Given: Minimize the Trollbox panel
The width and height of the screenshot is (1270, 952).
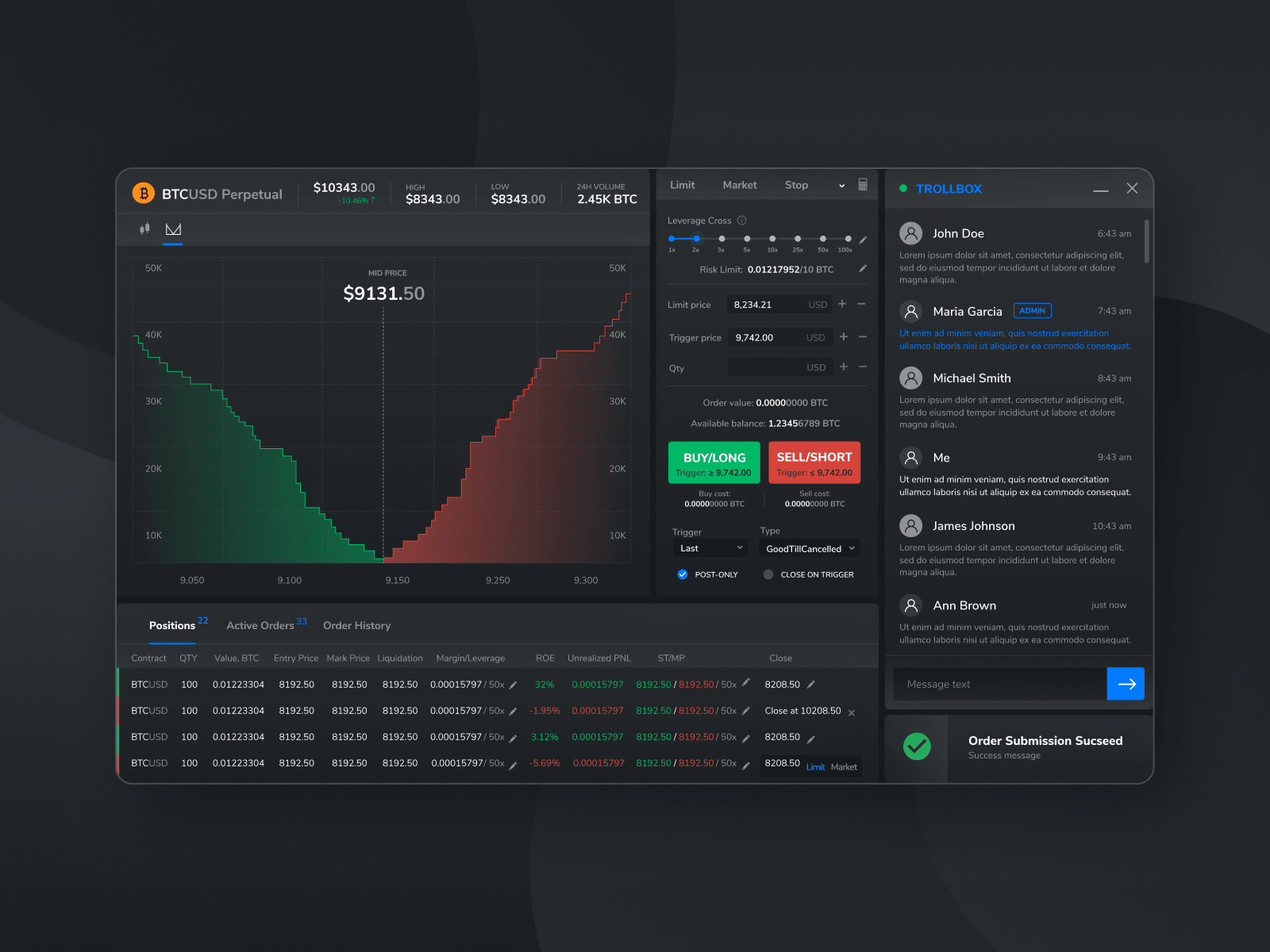Looking at the screenshot, I should pyautogui.click(x=1100, y=190).
